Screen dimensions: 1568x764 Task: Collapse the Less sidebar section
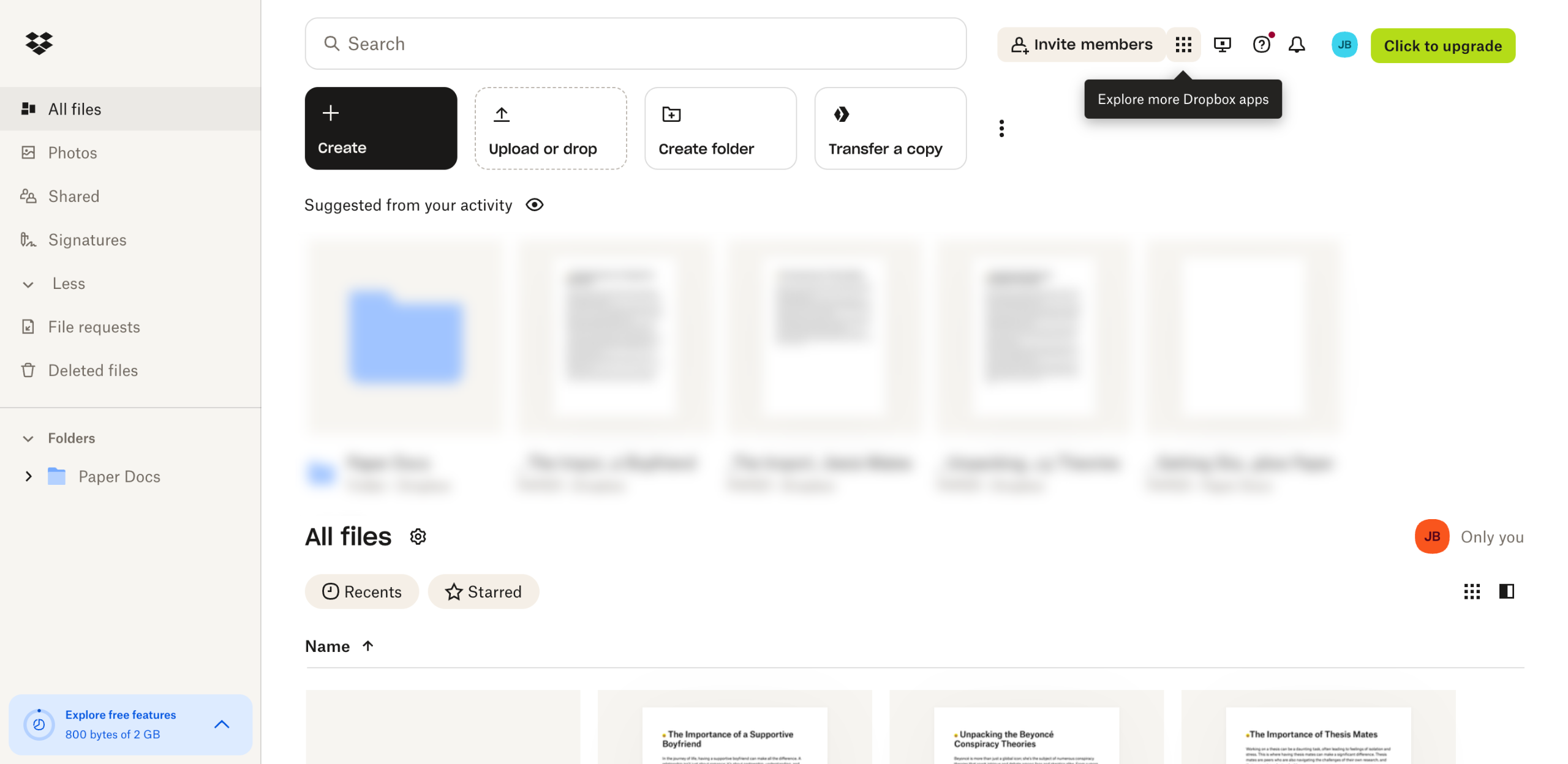[x=28, y=284]
